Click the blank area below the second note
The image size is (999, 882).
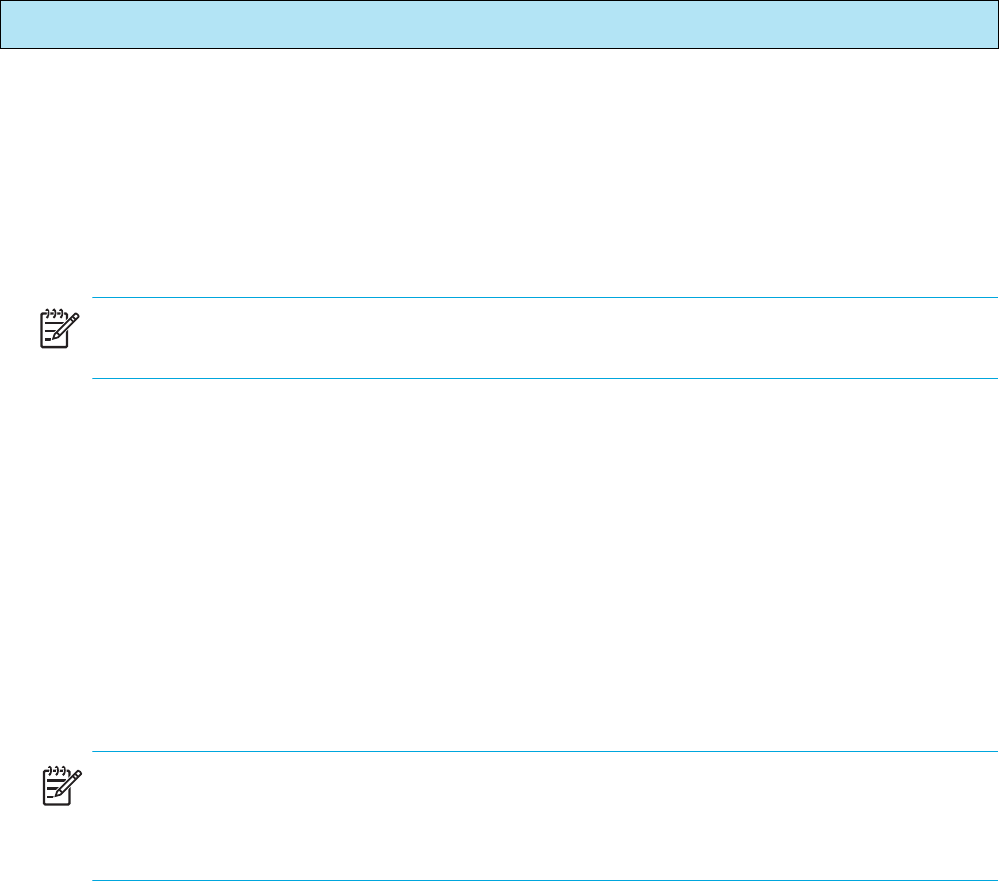(500, 869)
